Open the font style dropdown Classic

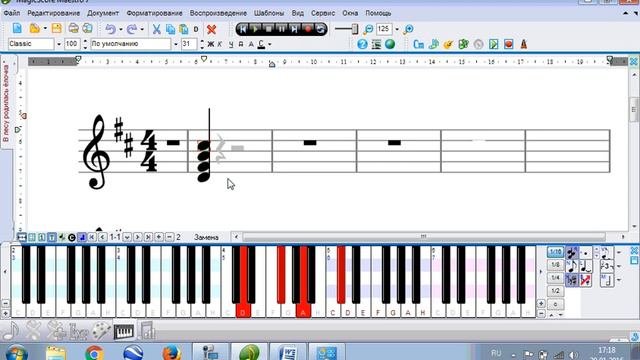[59, 44]
